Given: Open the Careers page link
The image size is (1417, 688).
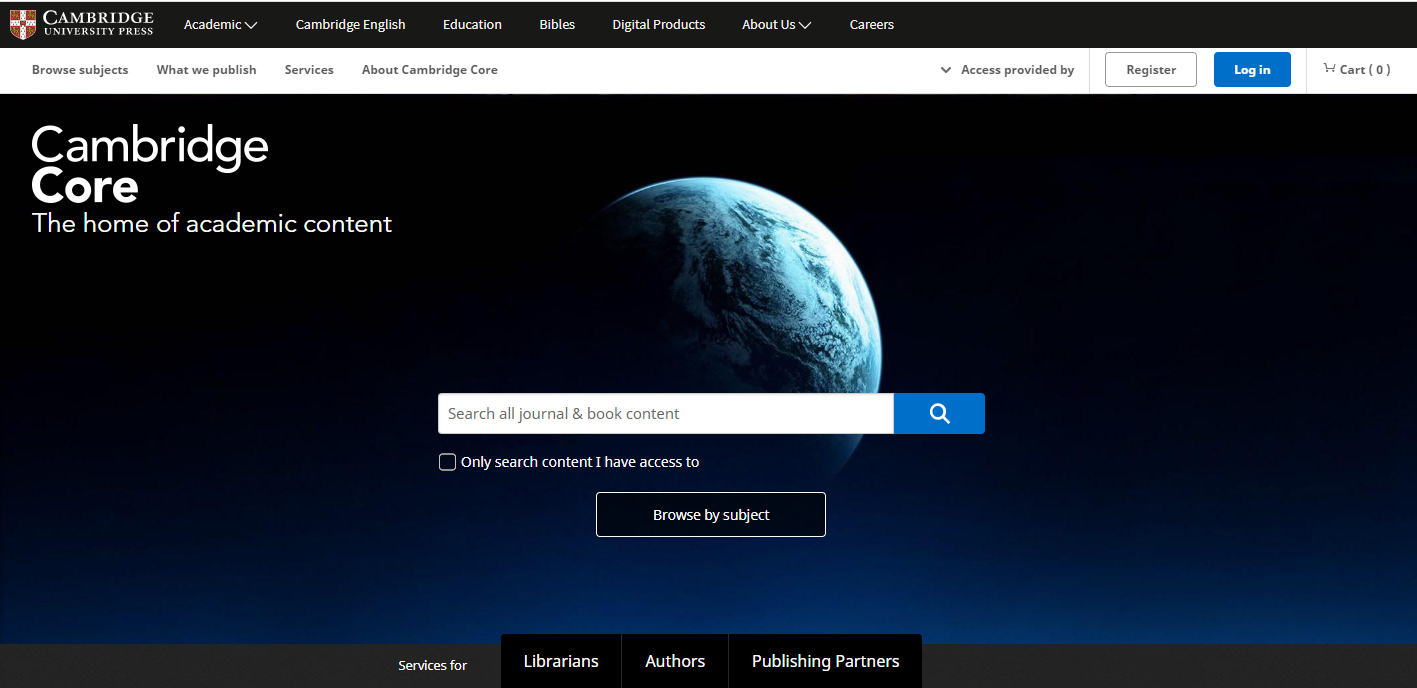Looking at the screenshot, I should (x=871, y=25).
